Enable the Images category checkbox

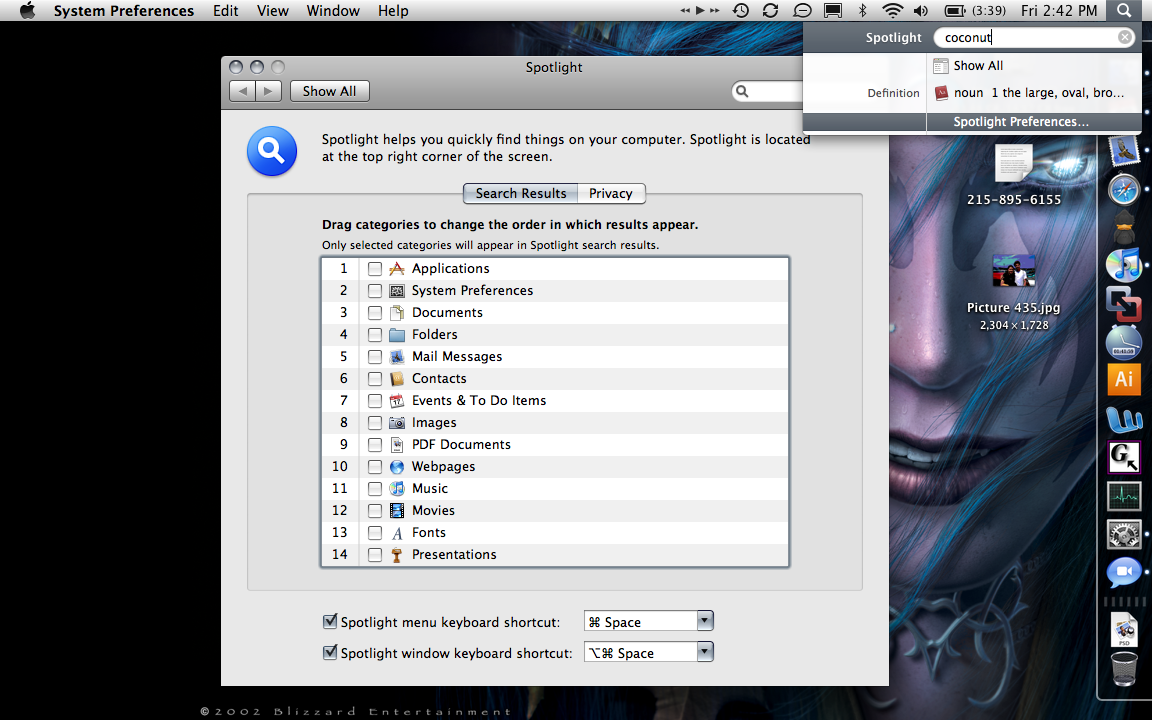pos(375,423)
